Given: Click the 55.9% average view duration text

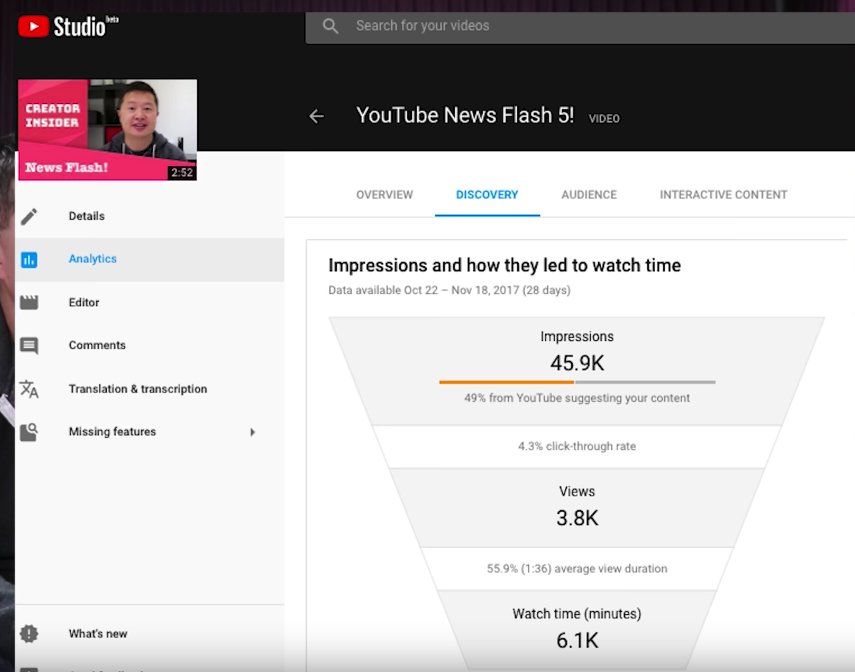Looking at the screenshot, I should pos(577,568).
